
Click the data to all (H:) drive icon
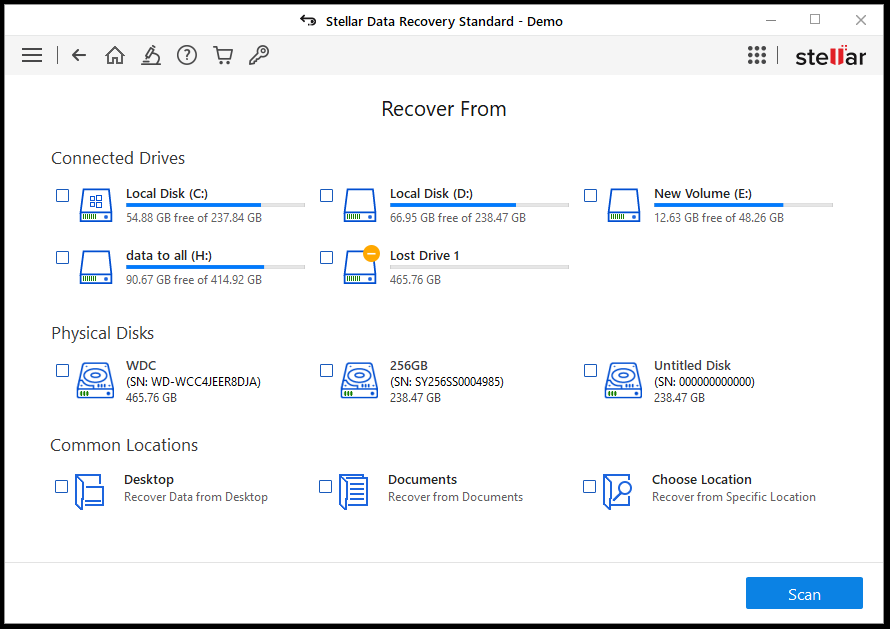96,267
